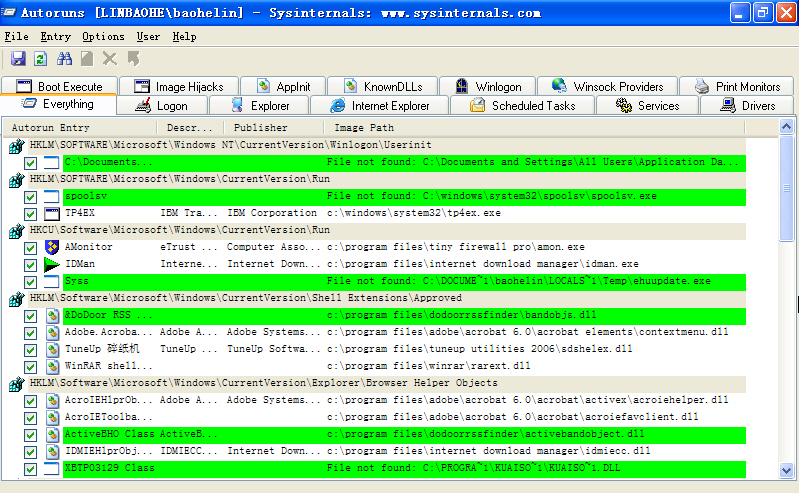Click the vertical scrollbar thumb
Viewport: 799px width, 493px height.
click(786, 188)
